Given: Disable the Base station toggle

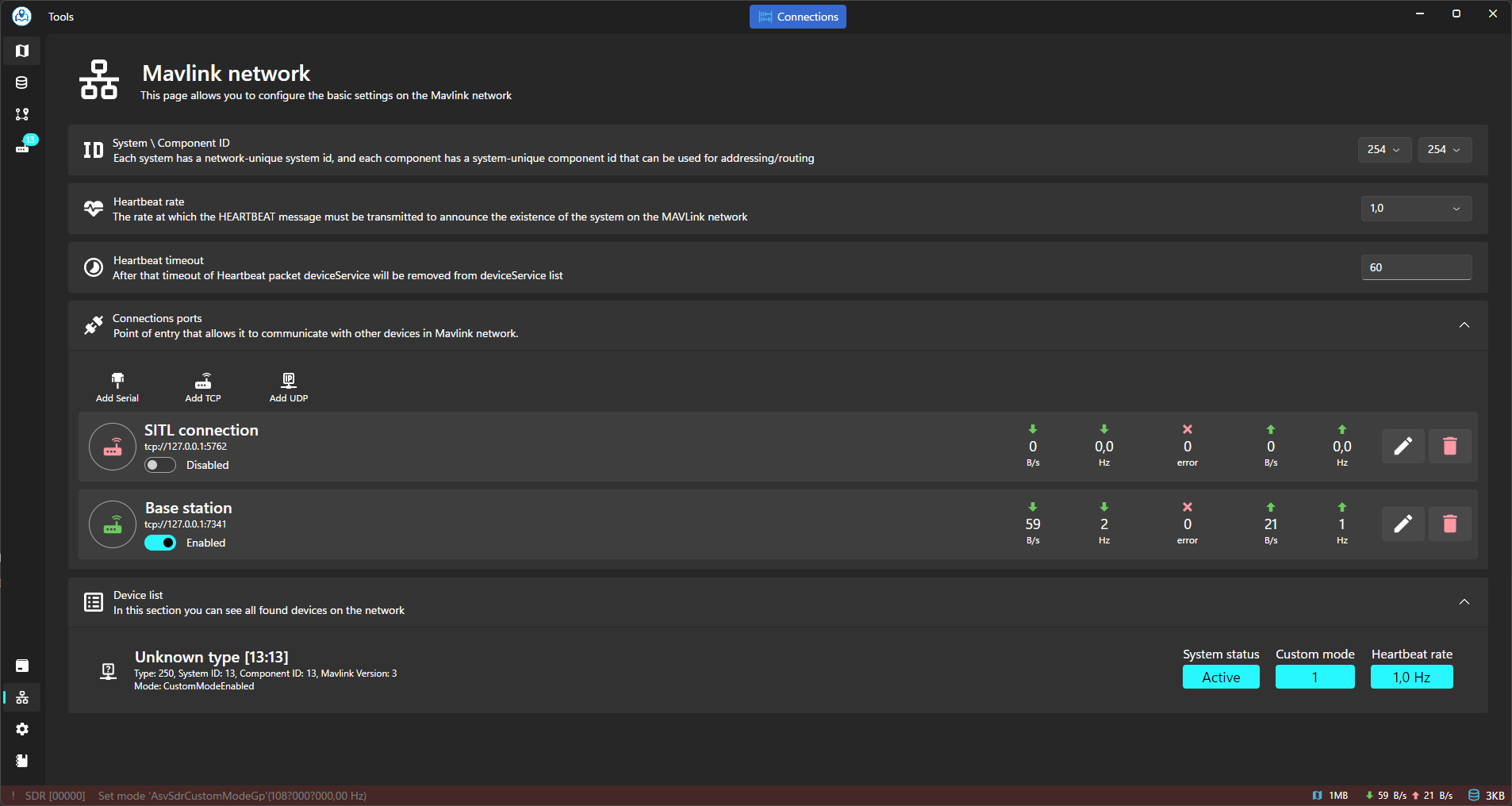Looking at the screenshot, I should click(x=160, y=543).
